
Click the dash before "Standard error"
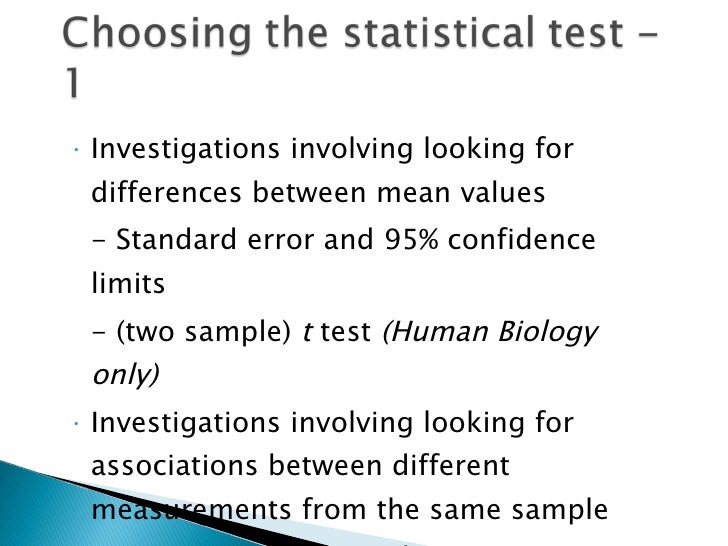[99, 241]
